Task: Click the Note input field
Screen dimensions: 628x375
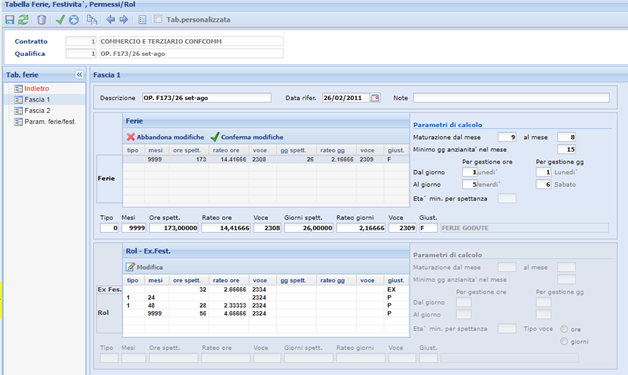Action: (x=511, y=98)
